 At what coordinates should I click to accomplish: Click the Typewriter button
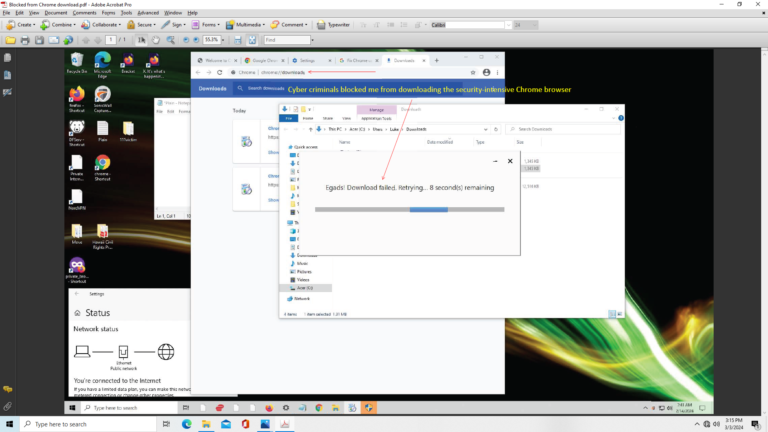[x=335, y=23]
